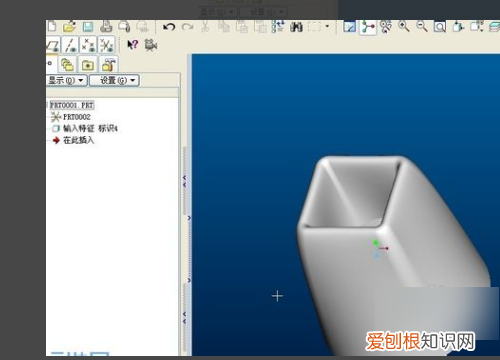The image size is (500, 360).
Task: Send the model as mail attachment
Action: coord(124,27)
